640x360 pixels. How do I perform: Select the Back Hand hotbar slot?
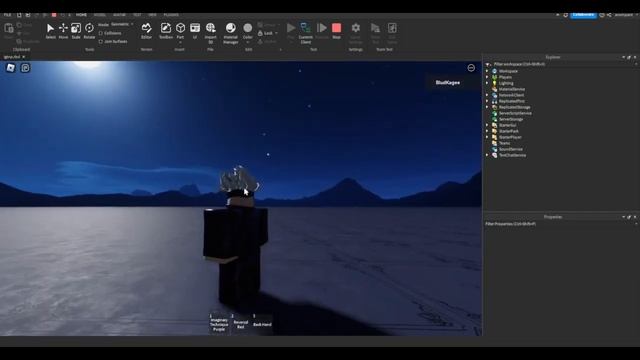(x=262, y=324)
